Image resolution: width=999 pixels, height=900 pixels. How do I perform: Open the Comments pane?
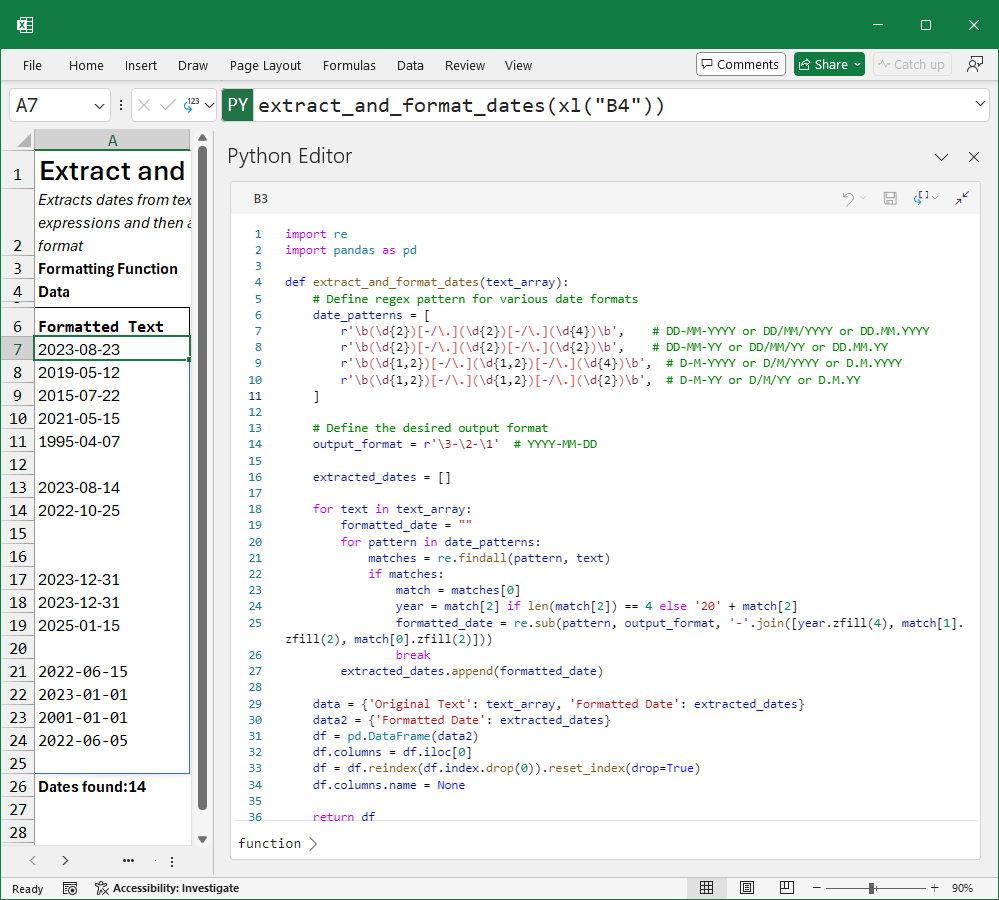click(740, 63)
